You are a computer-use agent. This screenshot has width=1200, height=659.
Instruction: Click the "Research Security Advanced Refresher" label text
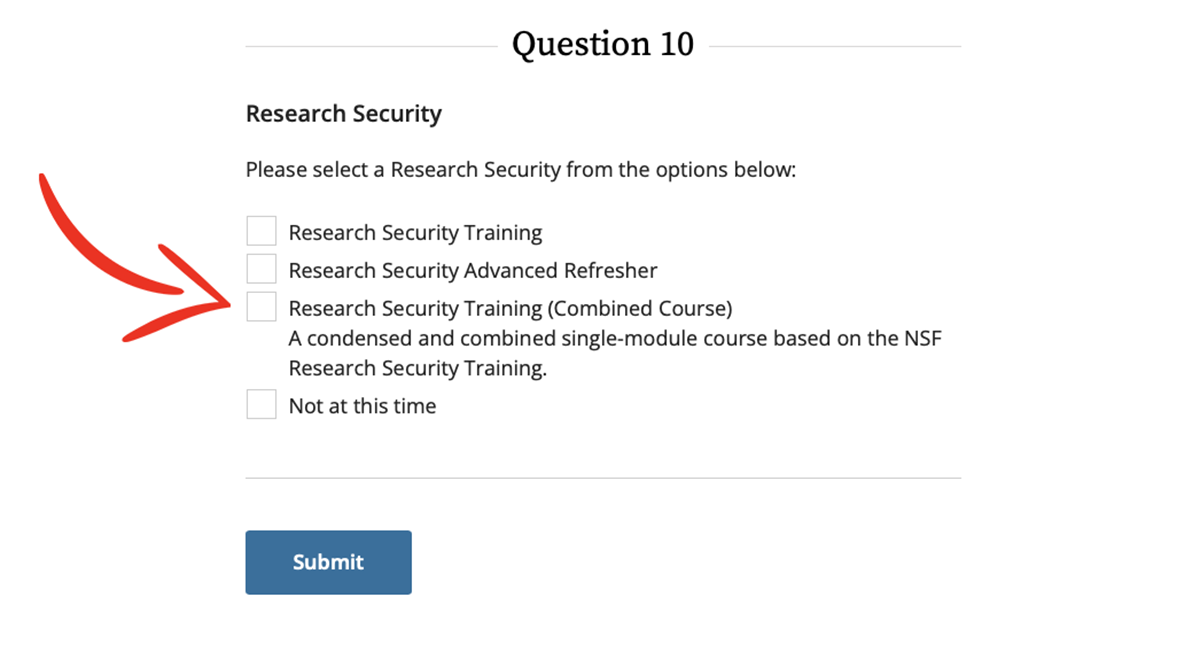tap(473, 271)
